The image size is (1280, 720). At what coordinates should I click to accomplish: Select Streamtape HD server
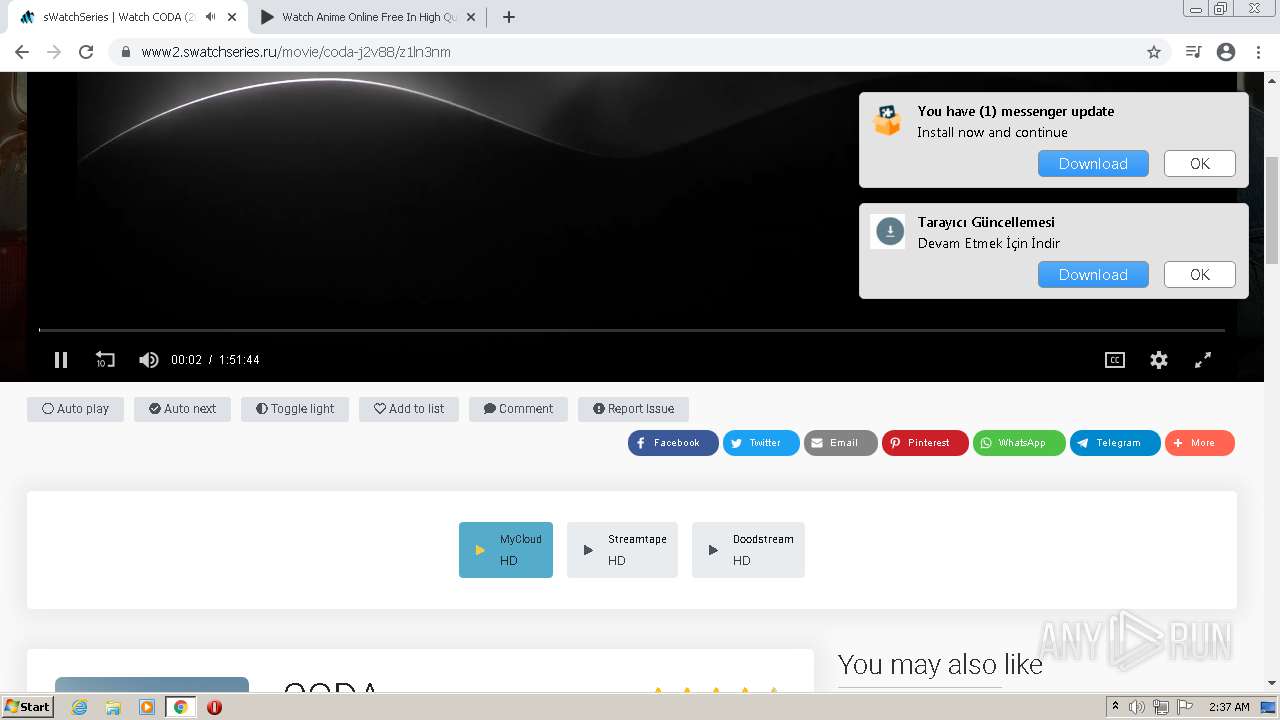(x=623, y=550)
